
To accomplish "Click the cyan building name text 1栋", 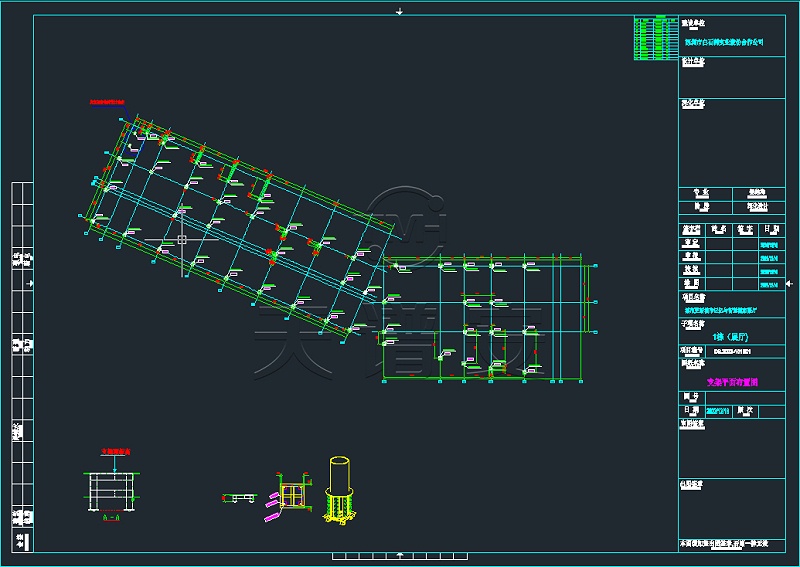I will [733, 337].
